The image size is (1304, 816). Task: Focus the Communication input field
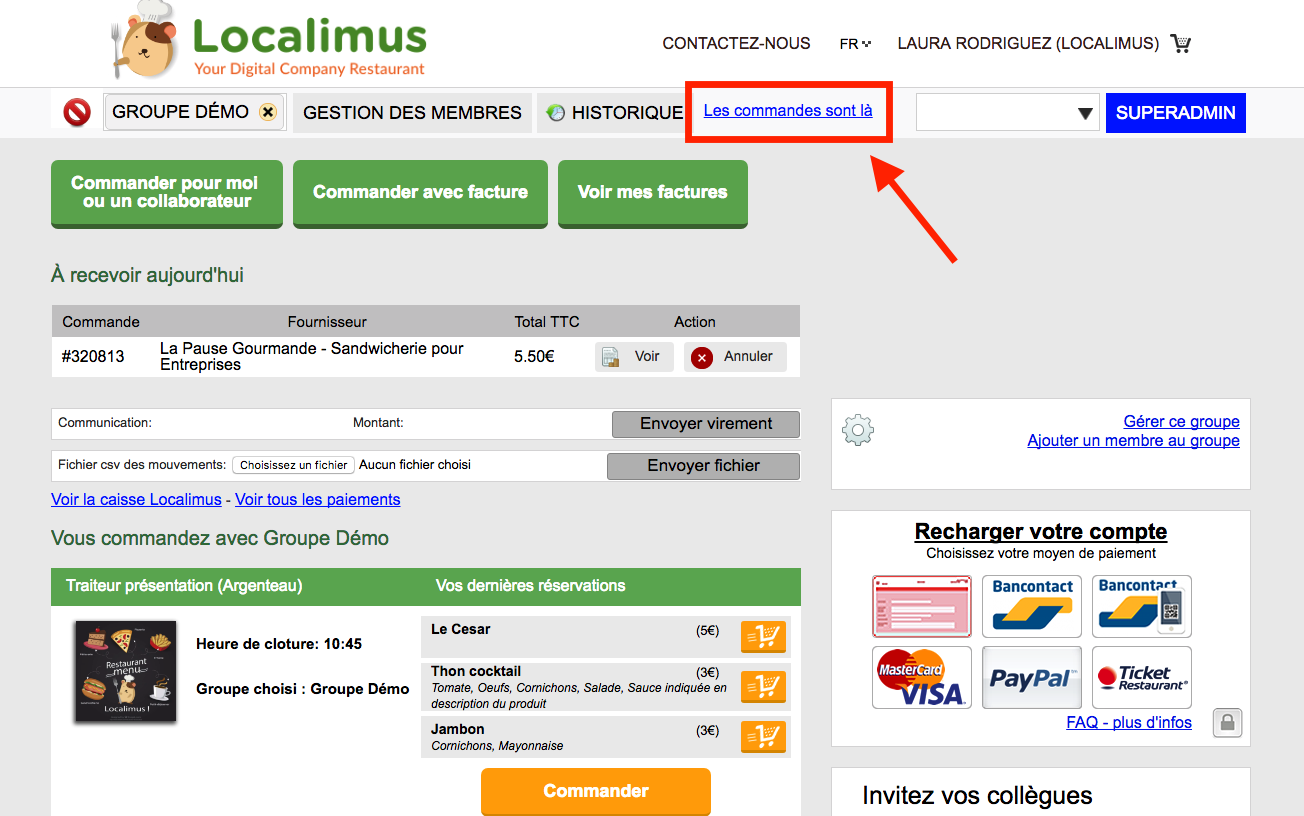250,423
